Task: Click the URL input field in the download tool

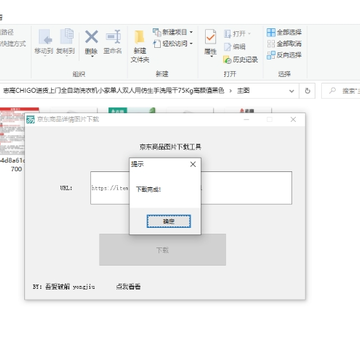Action: click(x=191, y=188)
